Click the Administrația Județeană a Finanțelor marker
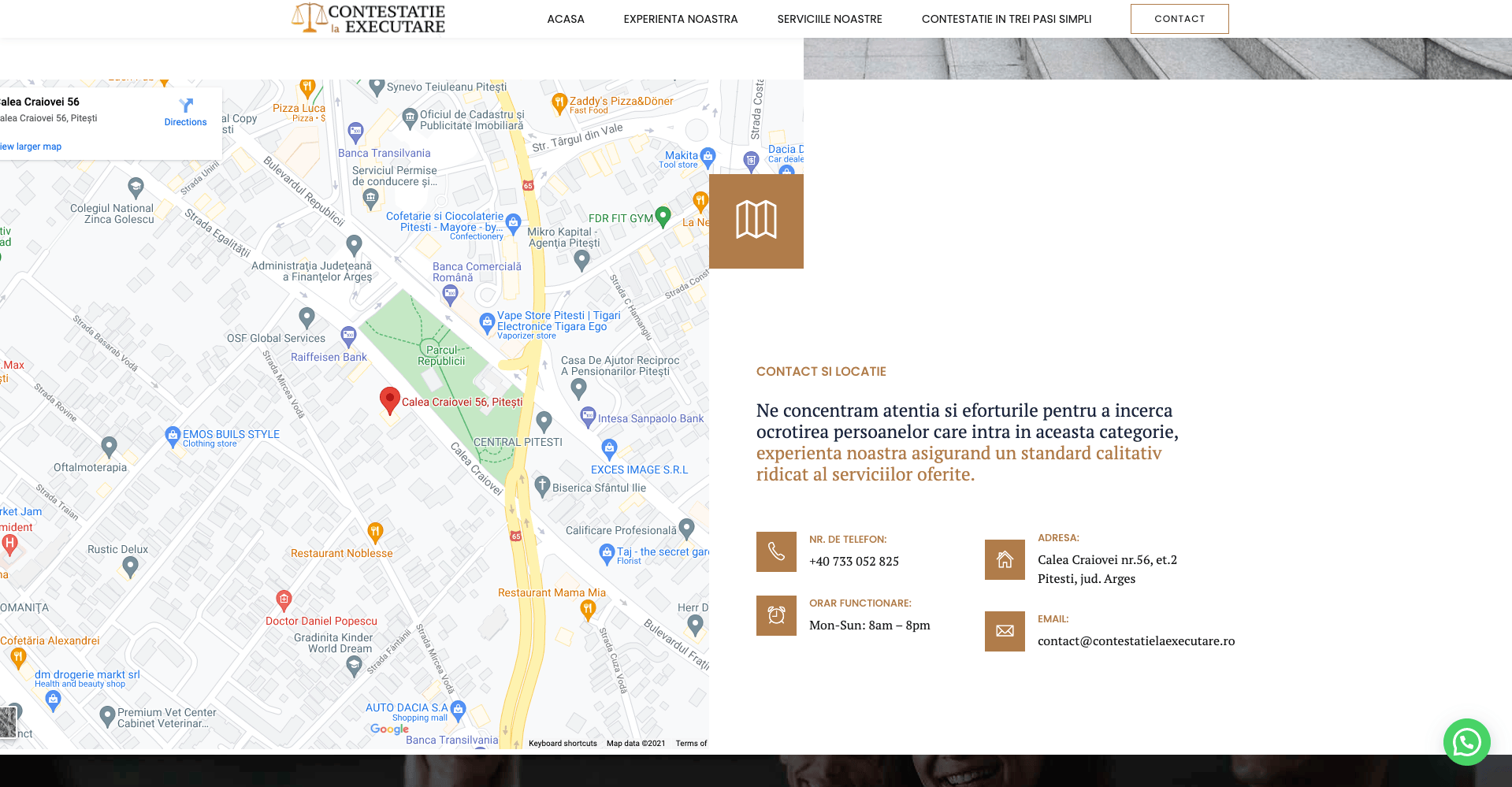This screenshot has width=1512, height=787. click(355, 245)
